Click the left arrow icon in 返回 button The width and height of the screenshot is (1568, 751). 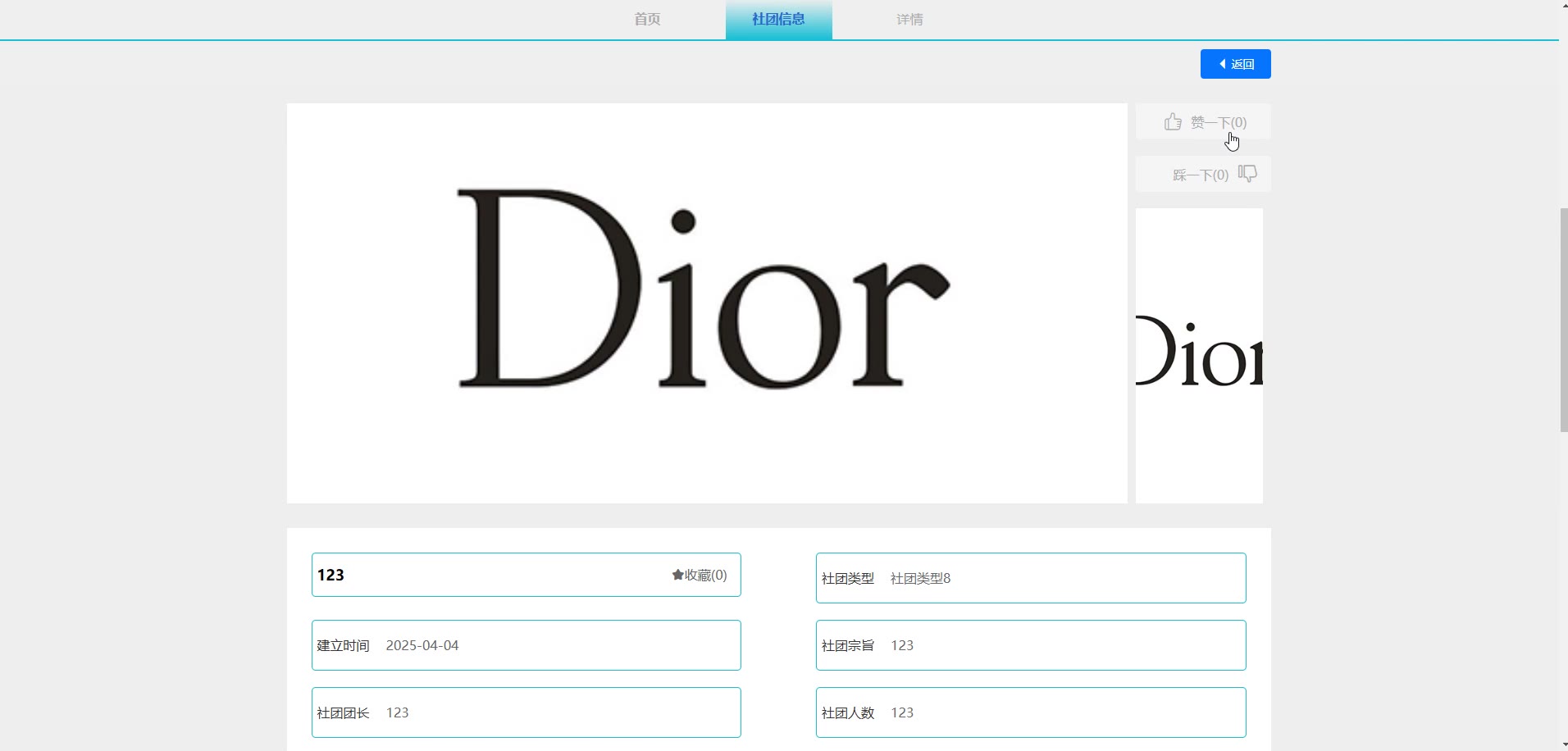(1223, 64)
